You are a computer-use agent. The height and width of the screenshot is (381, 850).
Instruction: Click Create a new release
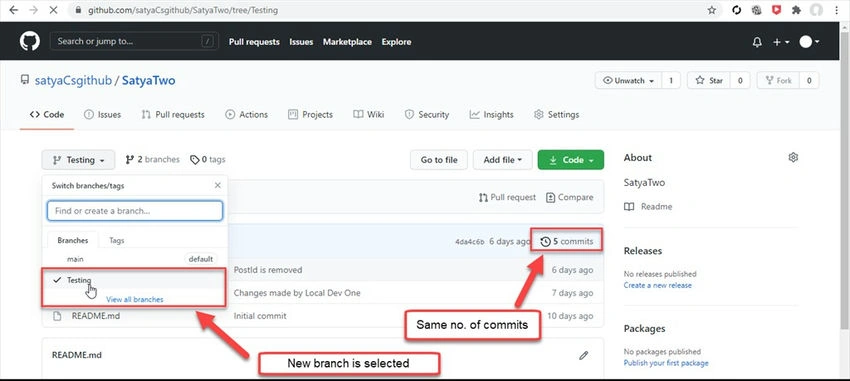click(x=658, y=285)
